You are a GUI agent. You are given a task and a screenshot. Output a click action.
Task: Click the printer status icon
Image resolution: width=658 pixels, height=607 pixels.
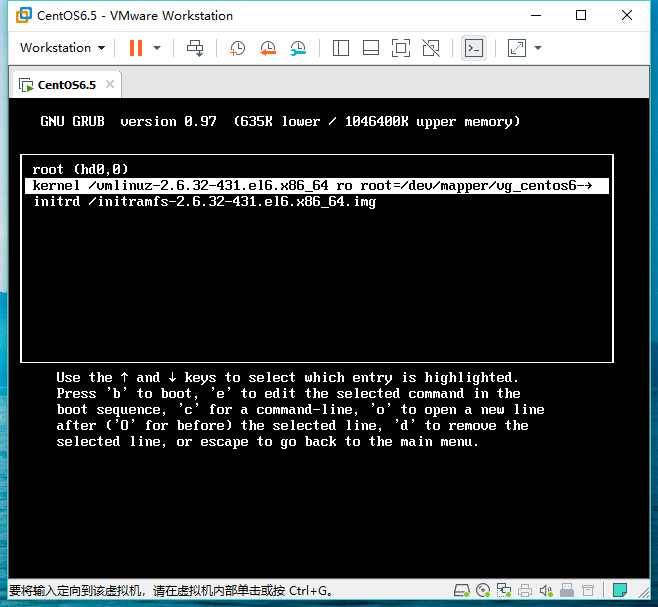(525, 590)
